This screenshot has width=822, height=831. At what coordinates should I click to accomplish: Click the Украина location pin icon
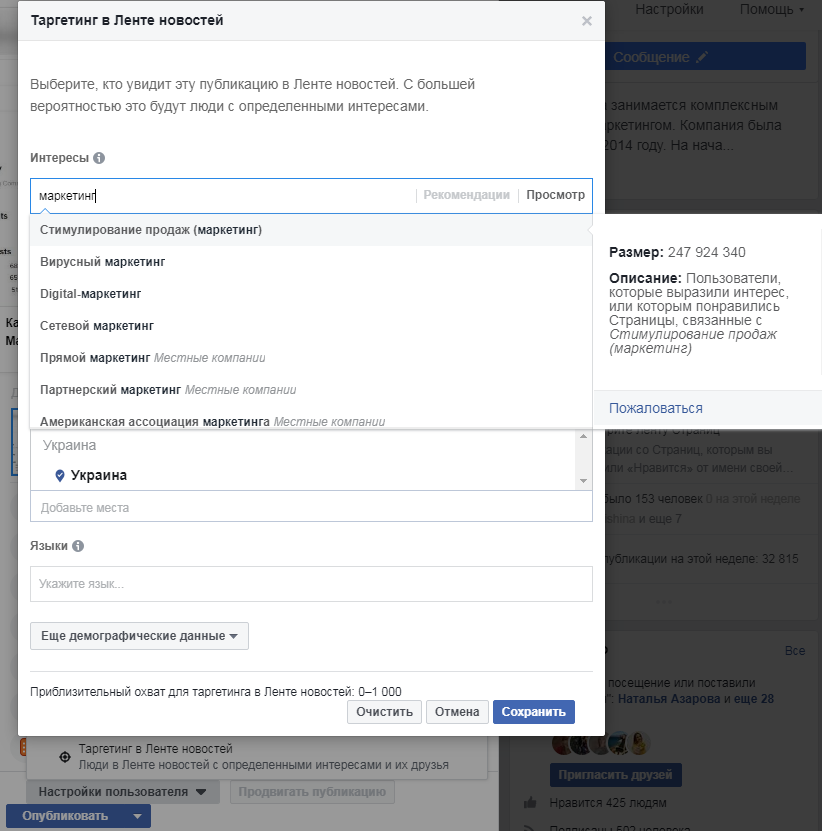(60, 475)
